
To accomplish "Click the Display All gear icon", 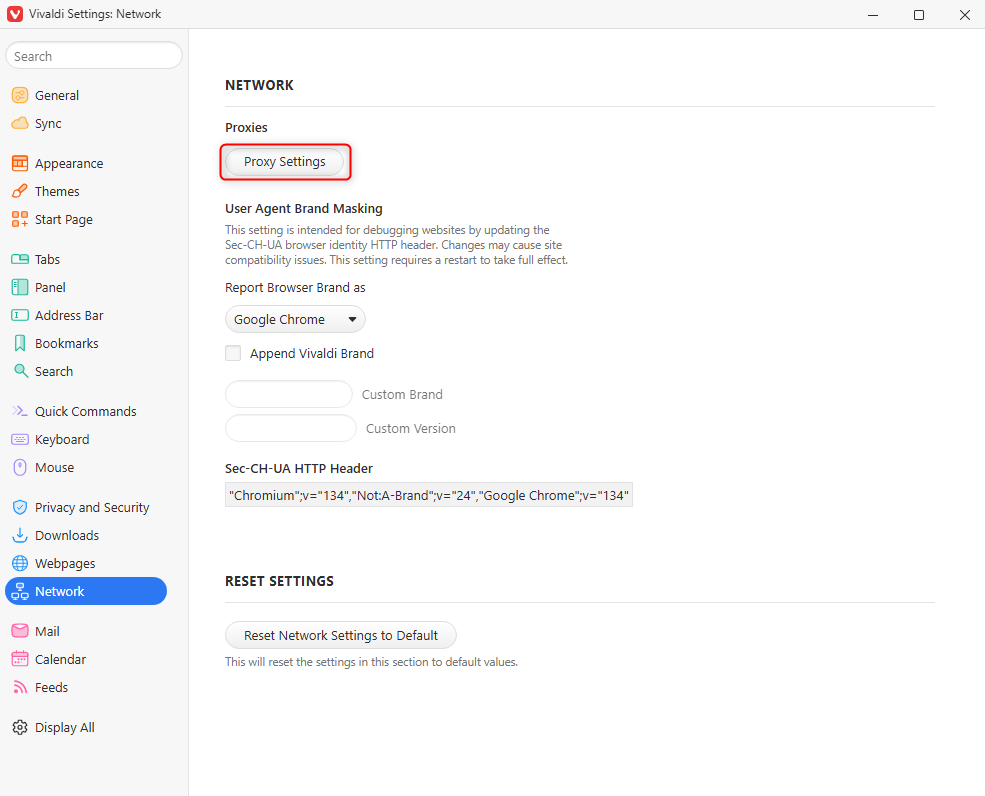I will pyautogui.click(x=20, y=728).
